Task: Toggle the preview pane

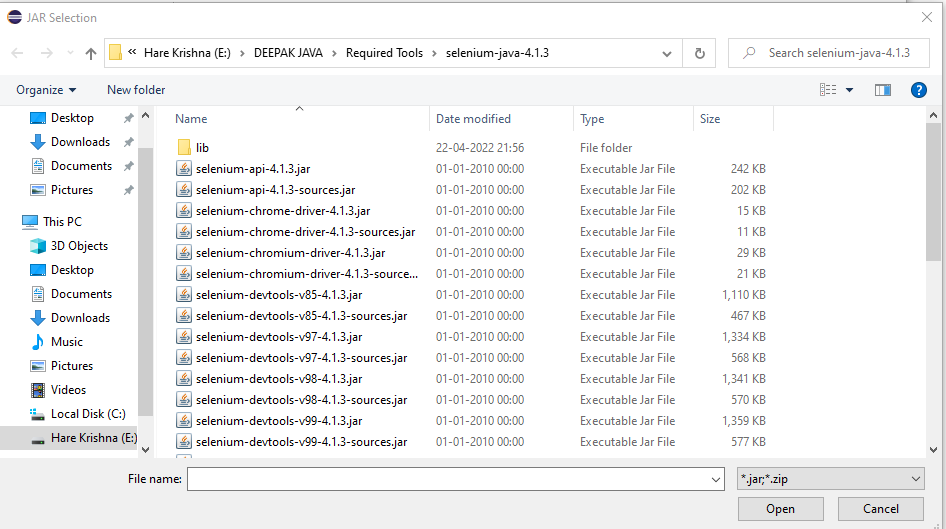Action: (883, 90)
